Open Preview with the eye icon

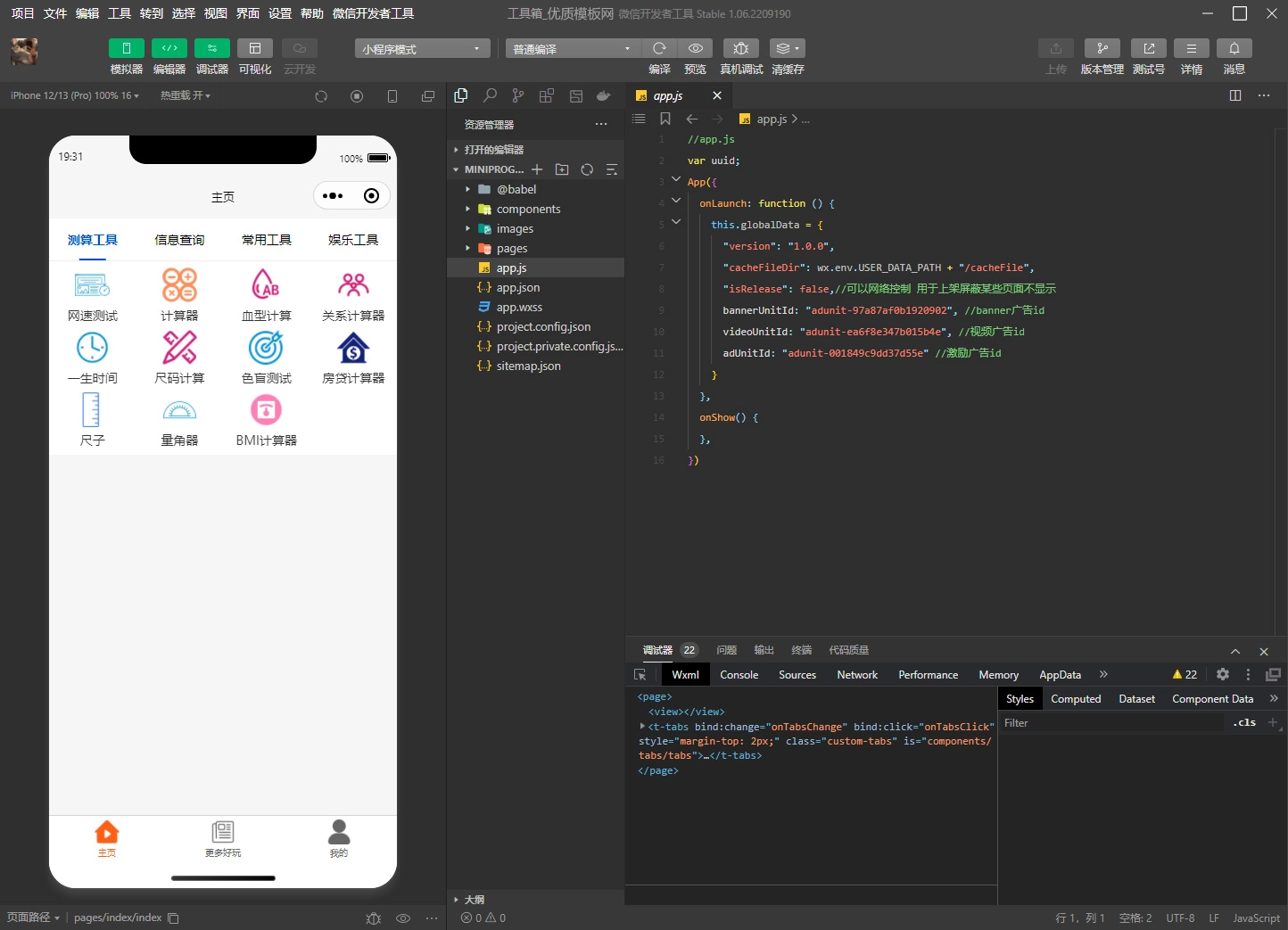click(695, 48)
